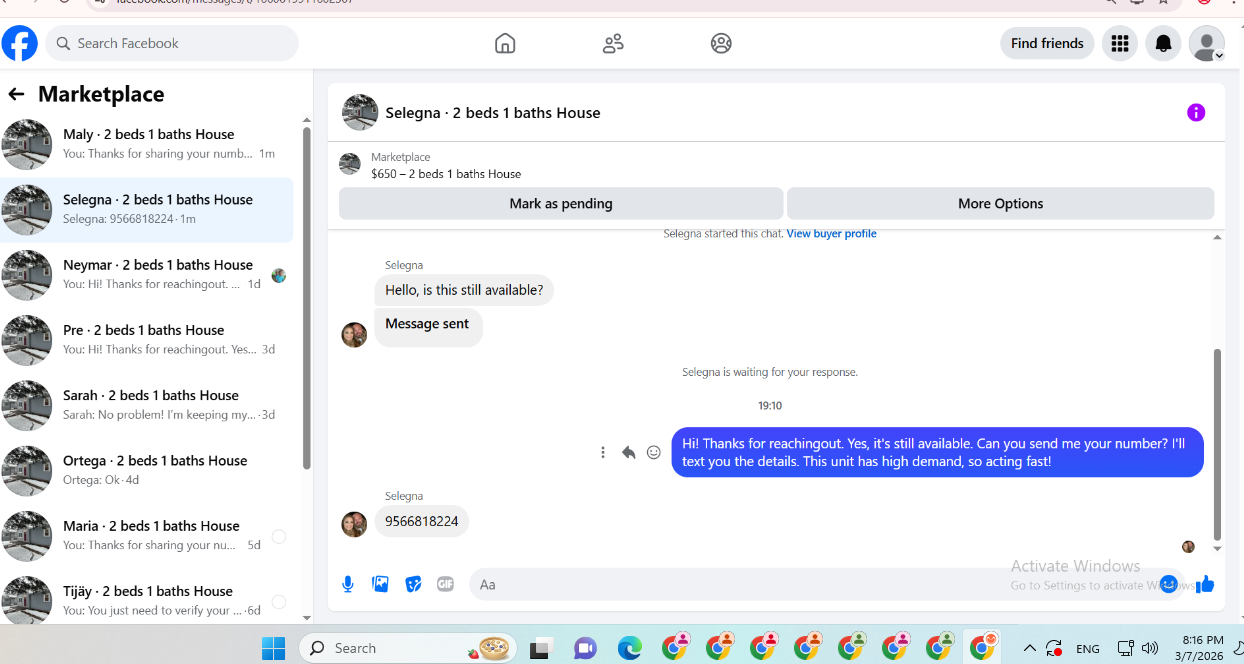Click the Find friends button
This screenshot has height=664, width=1244.
[x=1047, y=43]
